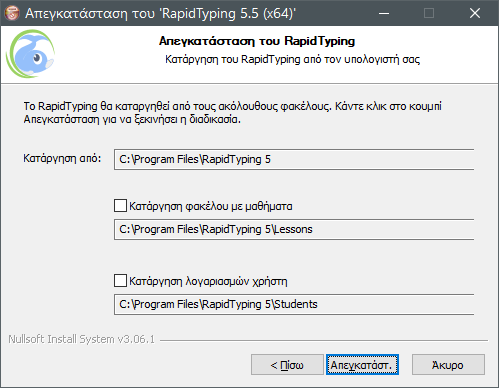Image resolution: width=499 pixels, height=388 pixels.
Task: Click the 'C:\Program Files\RapidTyping 5' path field
Action: coord(294,159)
